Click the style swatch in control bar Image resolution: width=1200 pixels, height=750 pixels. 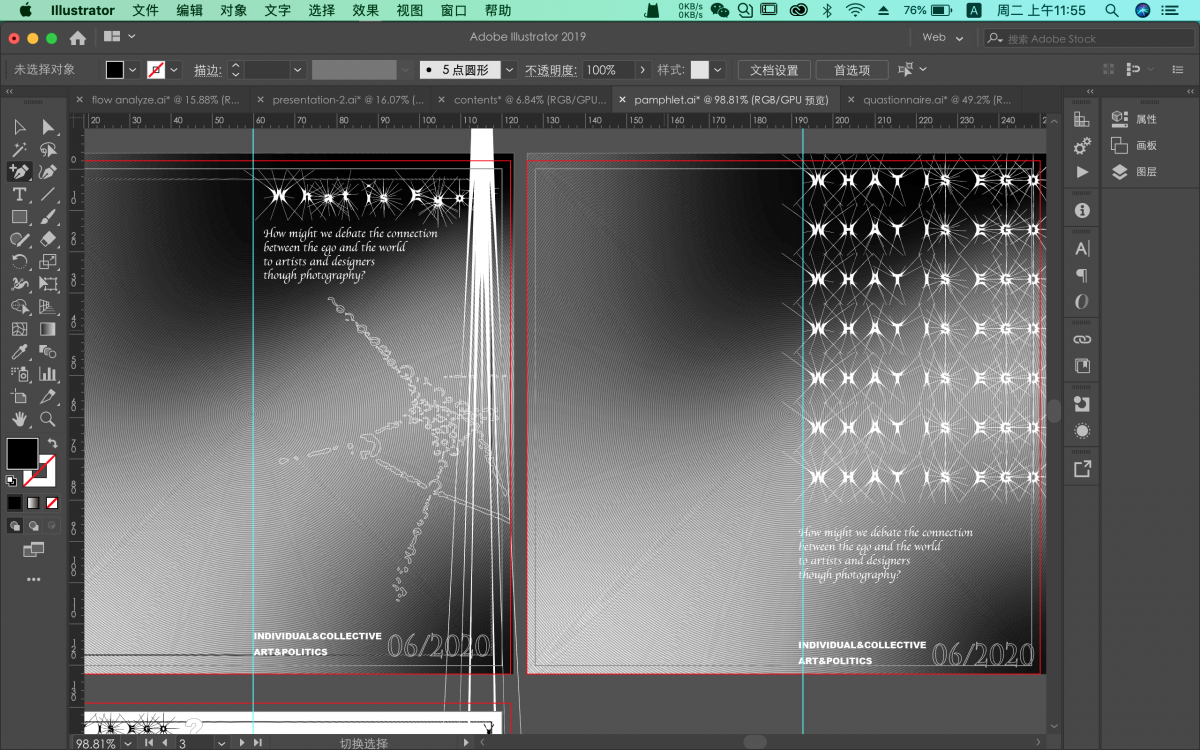click(x=699, y=70)
